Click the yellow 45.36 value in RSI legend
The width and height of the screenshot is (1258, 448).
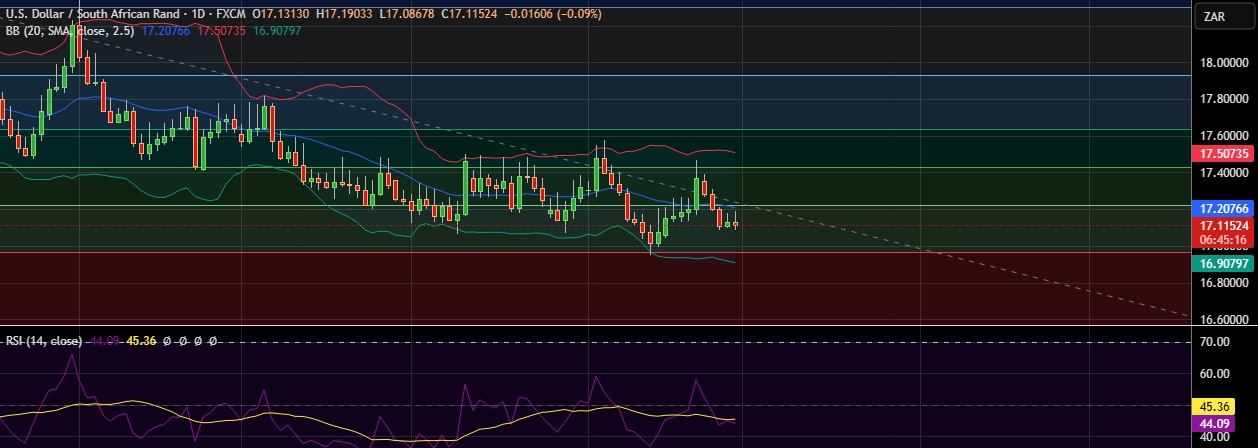142,341
